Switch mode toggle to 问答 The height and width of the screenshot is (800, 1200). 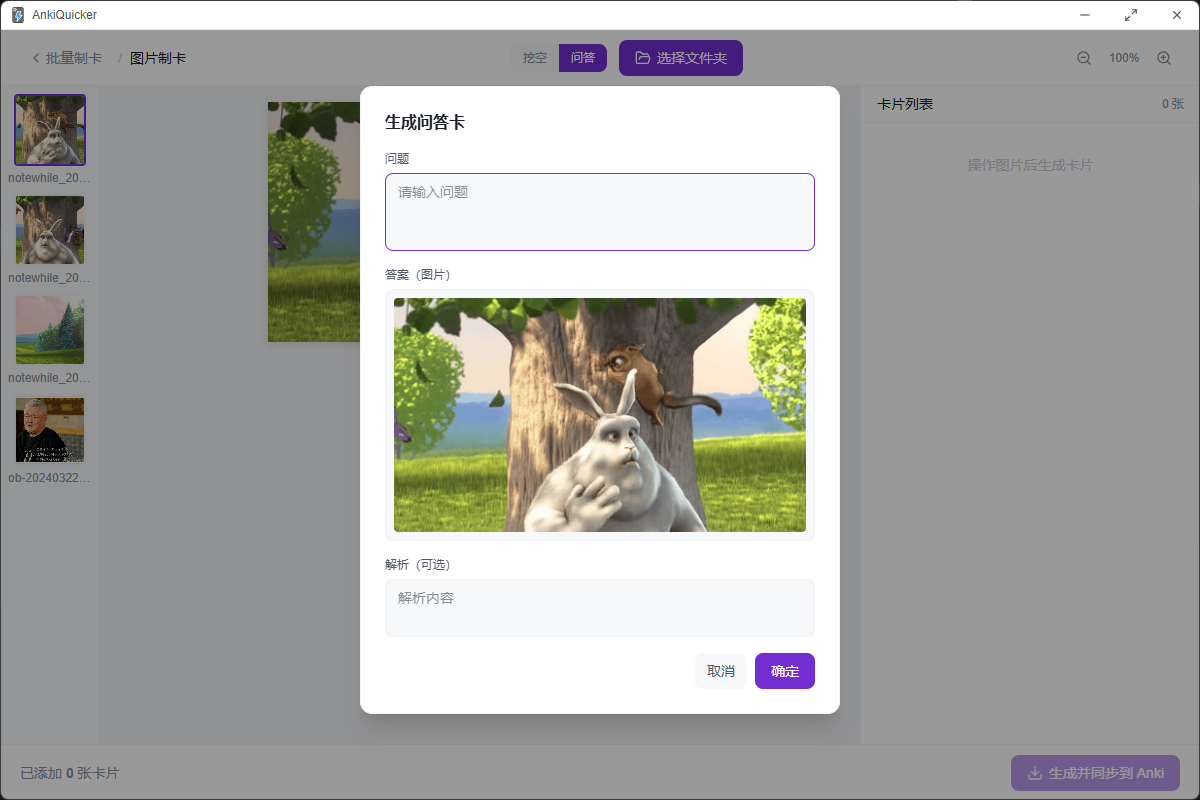pyautogui.click(x=583, y=58)
